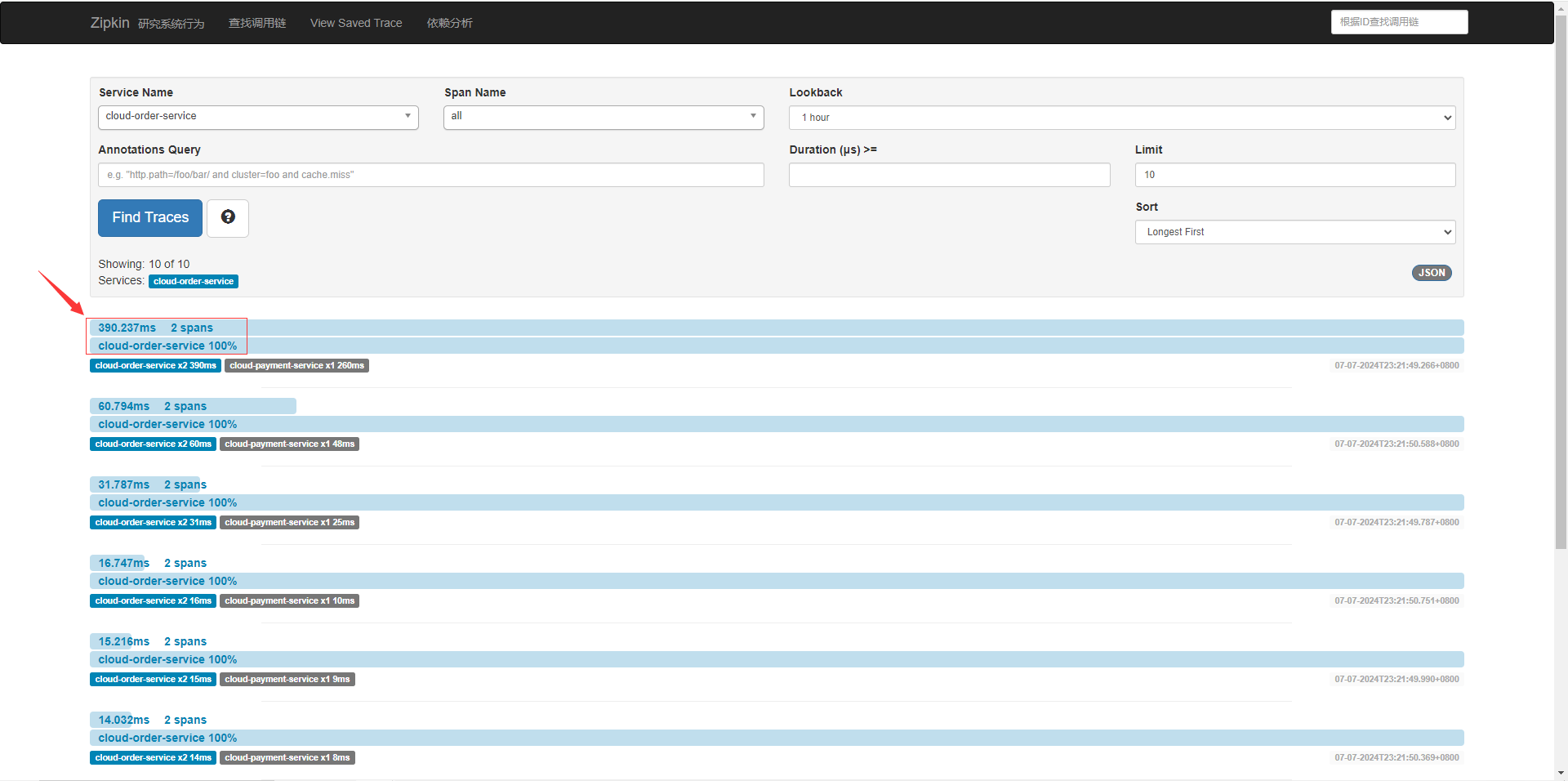Open the Span Name dropdown
Viewport: 1568px width, 781px height.
(604, 117)
